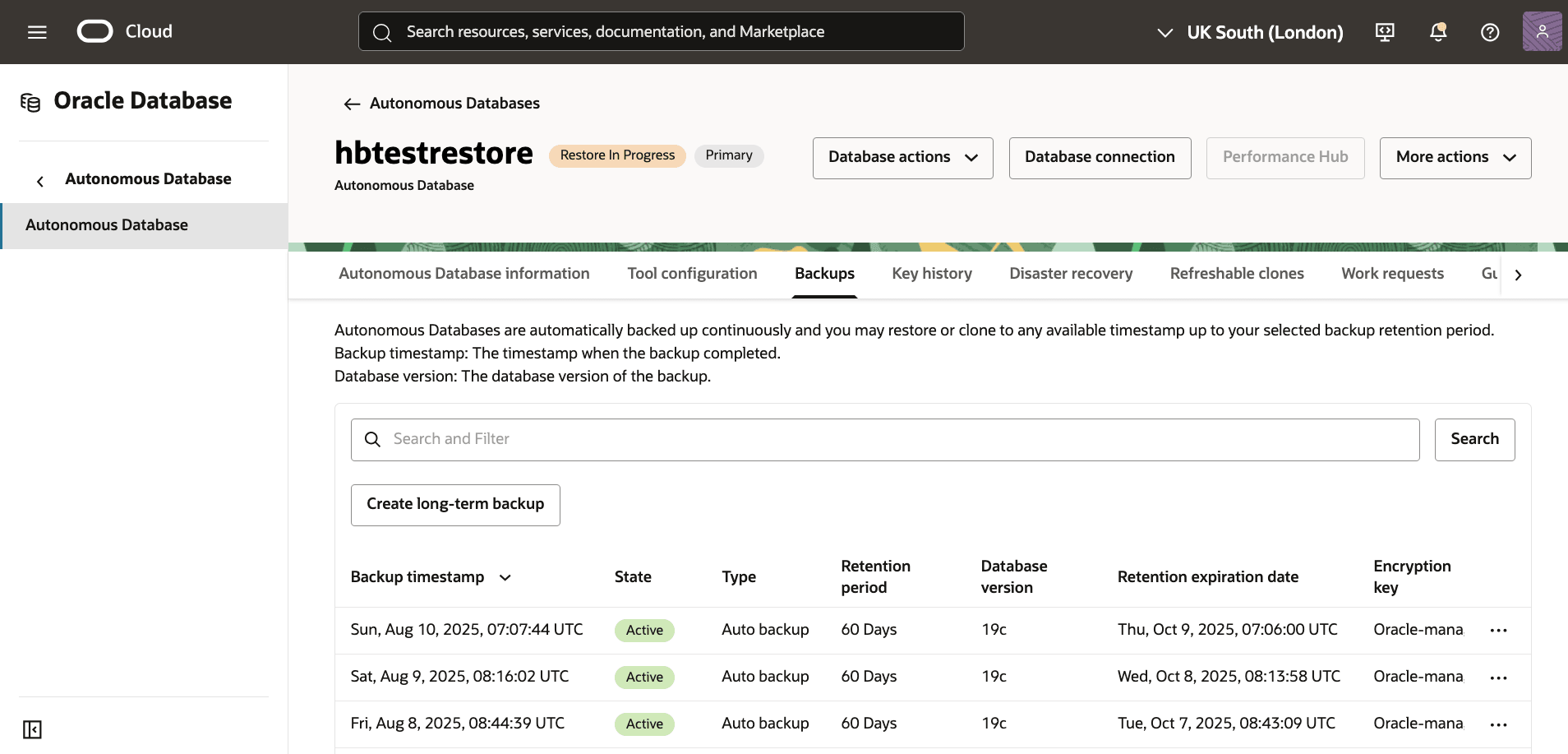Expand the Database actions dropdown
This screenshot has width=1568, height=754.
pos(902,157)
